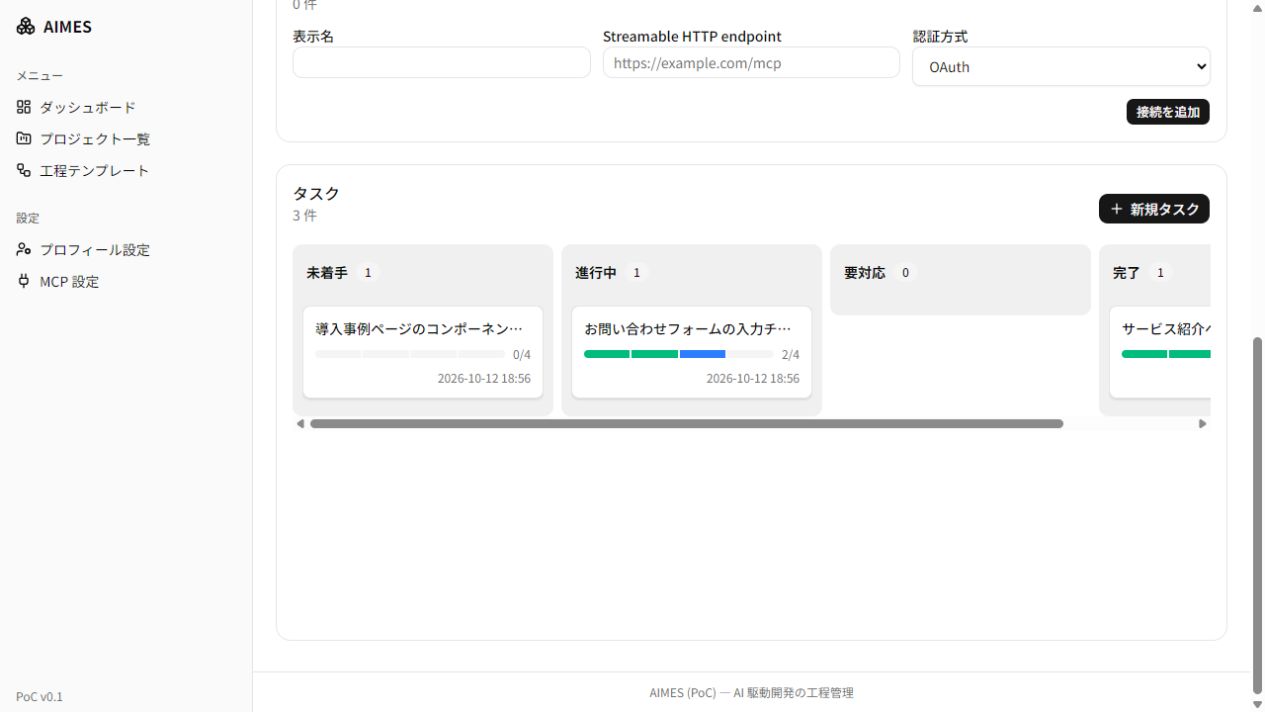The width and height of the screenshot is (1265, 712).
Task: Open the 認証方式 OAuth dropdown
Action: pyautogui.click(x=1061, y=67)
